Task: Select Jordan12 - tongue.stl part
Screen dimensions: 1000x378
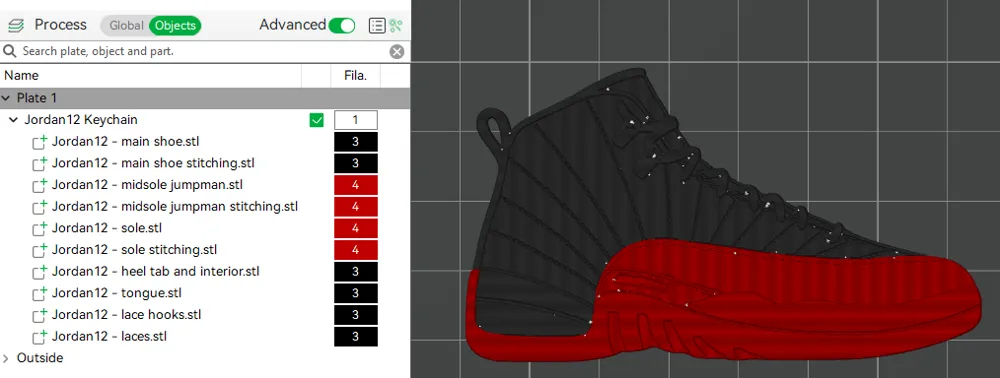Action: tap(117, 293)
